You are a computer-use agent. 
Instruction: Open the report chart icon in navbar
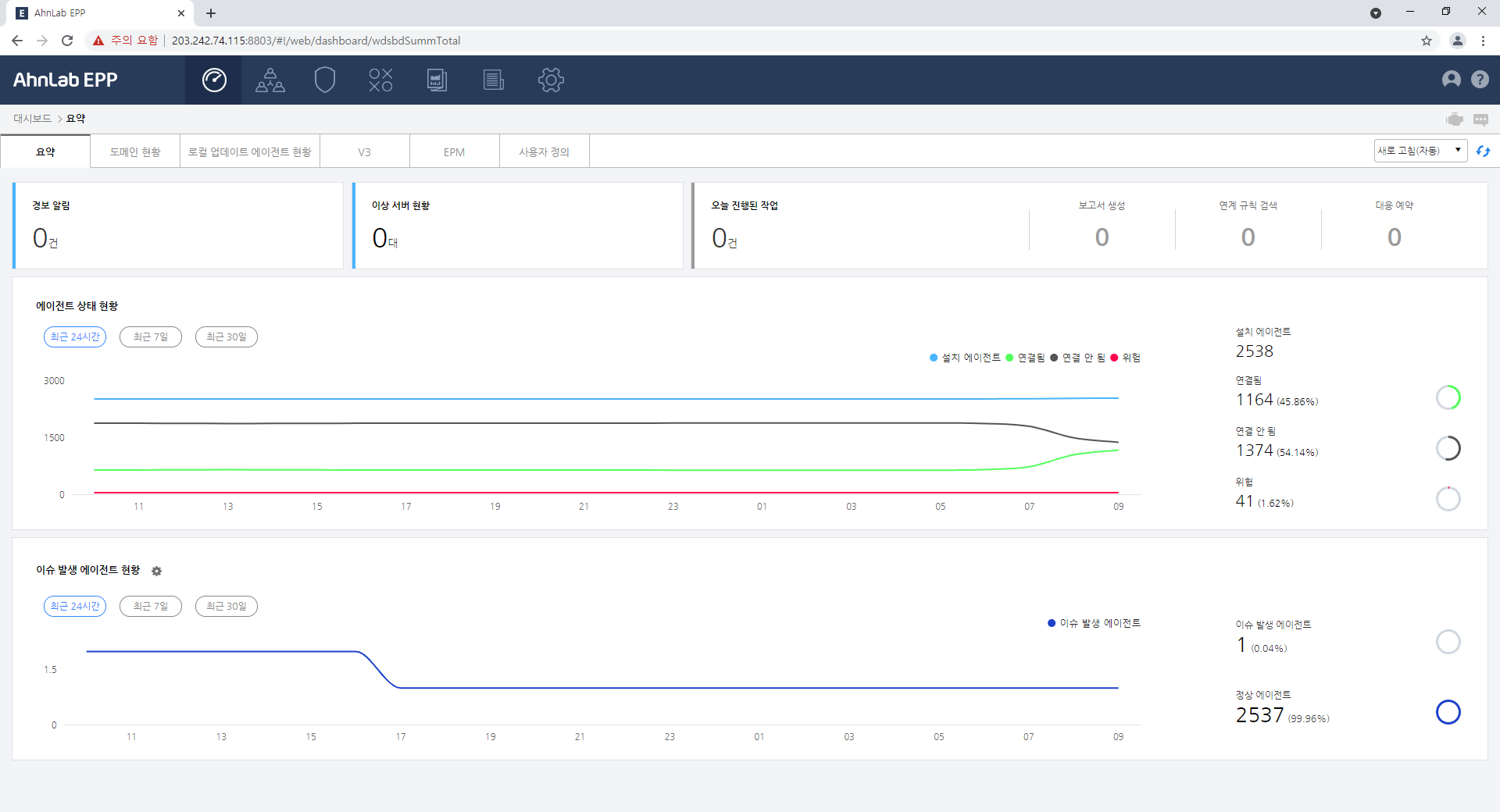click(437, 80)
